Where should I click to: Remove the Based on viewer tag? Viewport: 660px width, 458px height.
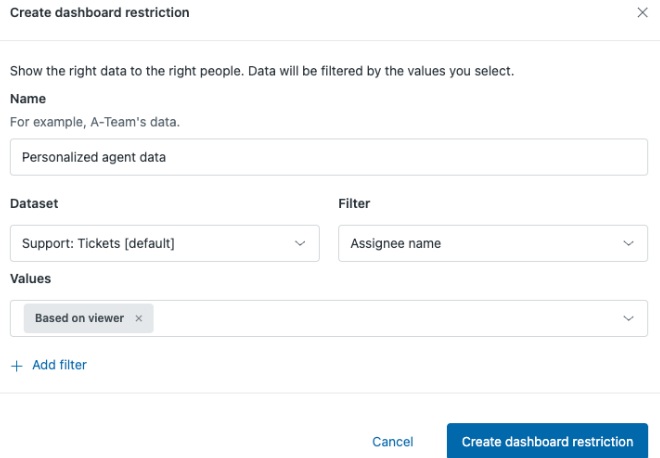click(x=139, y=319)
